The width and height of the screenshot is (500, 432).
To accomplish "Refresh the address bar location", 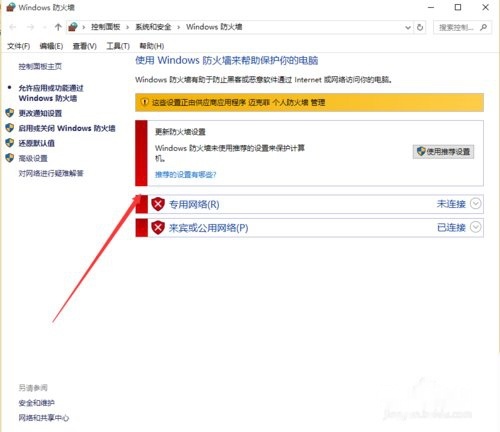I will click(x=420, y=27).
